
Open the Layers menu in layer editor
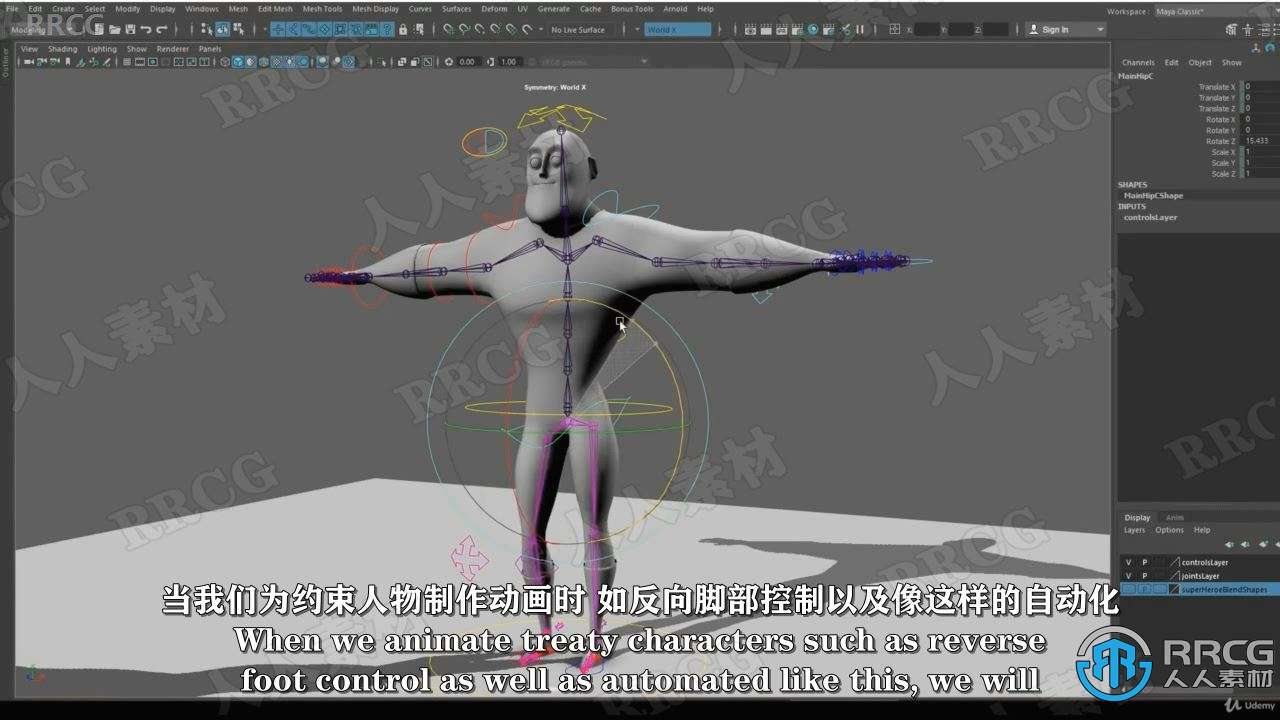1135,530
